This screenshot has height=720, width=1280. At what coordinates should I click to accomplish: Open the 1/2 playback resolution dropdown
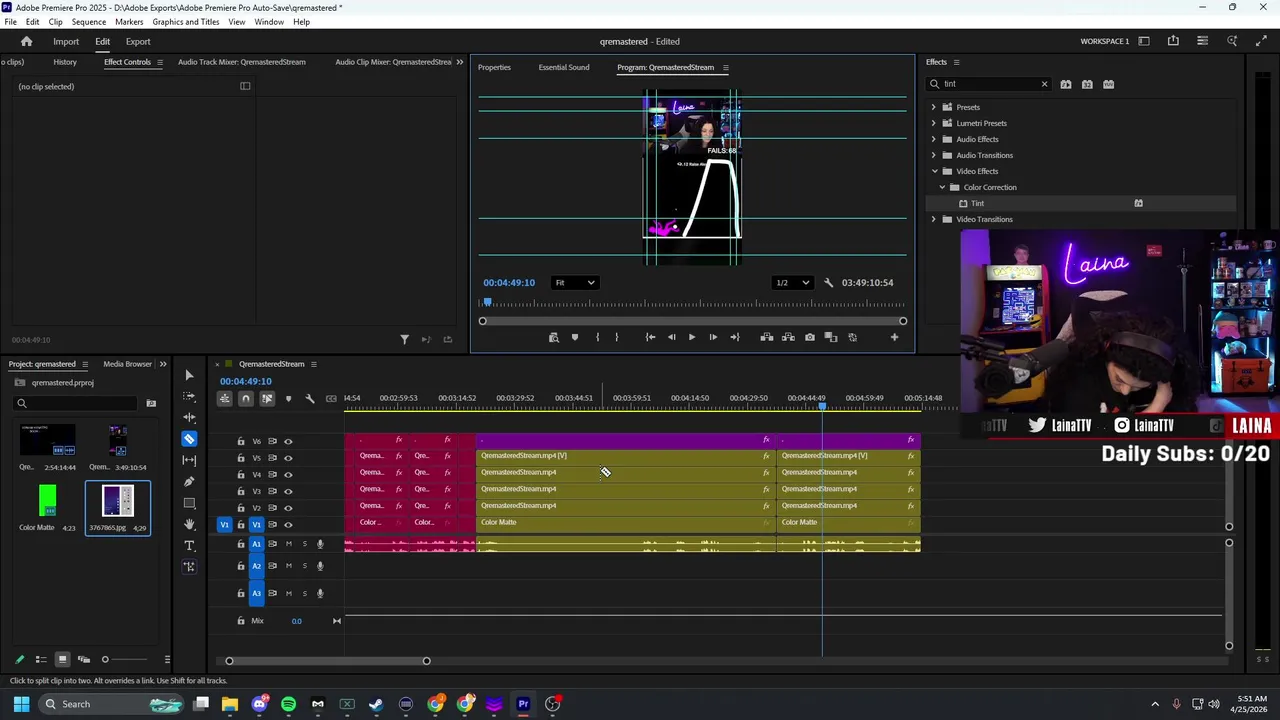(x=792, y=283)
